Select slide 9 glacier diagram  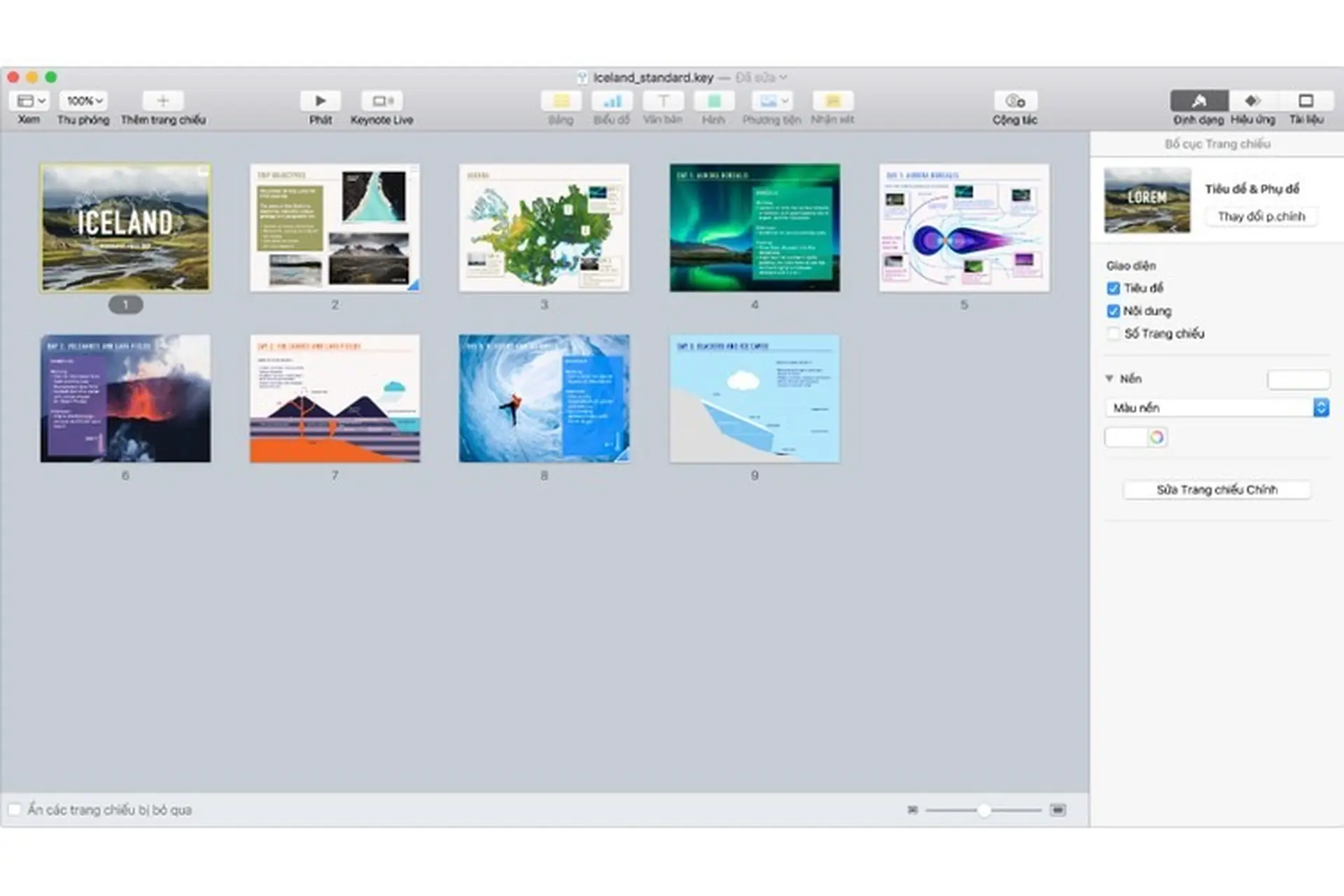coord(755,398)
